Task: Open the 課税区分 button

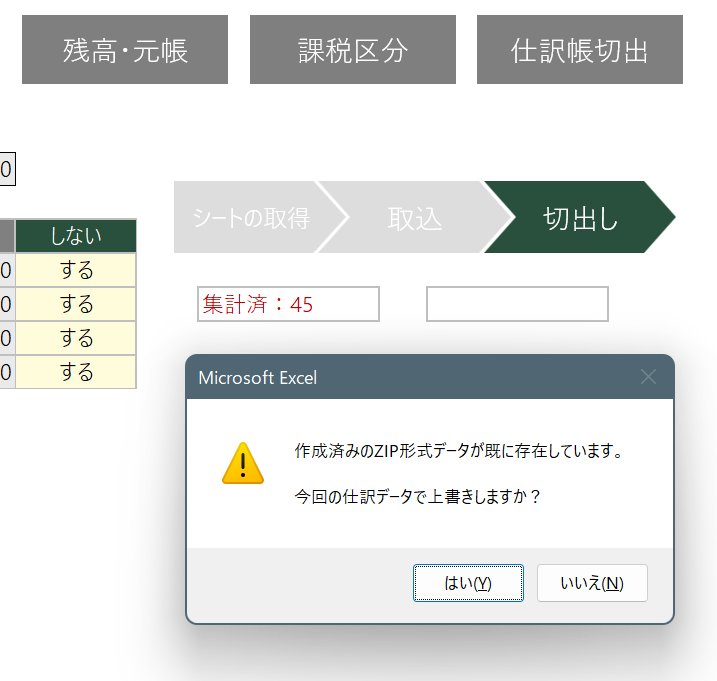Action: pos(353,49)
